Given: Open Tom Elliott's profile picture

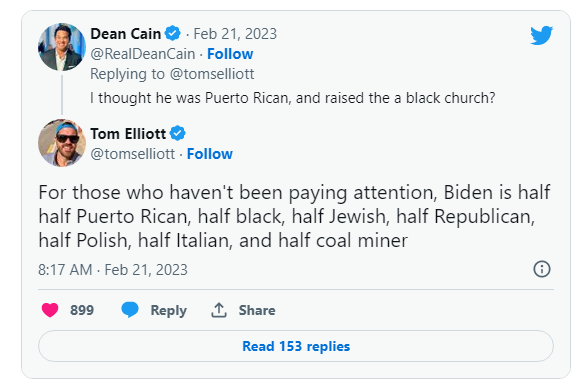Looking at the screenshot, I should (62, 143).
